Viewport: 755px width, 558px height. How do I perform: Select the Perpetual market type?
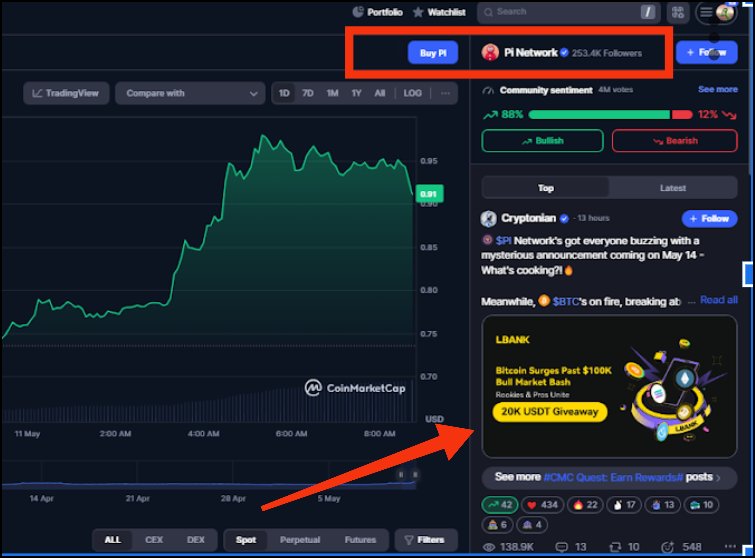click(299, 540)
